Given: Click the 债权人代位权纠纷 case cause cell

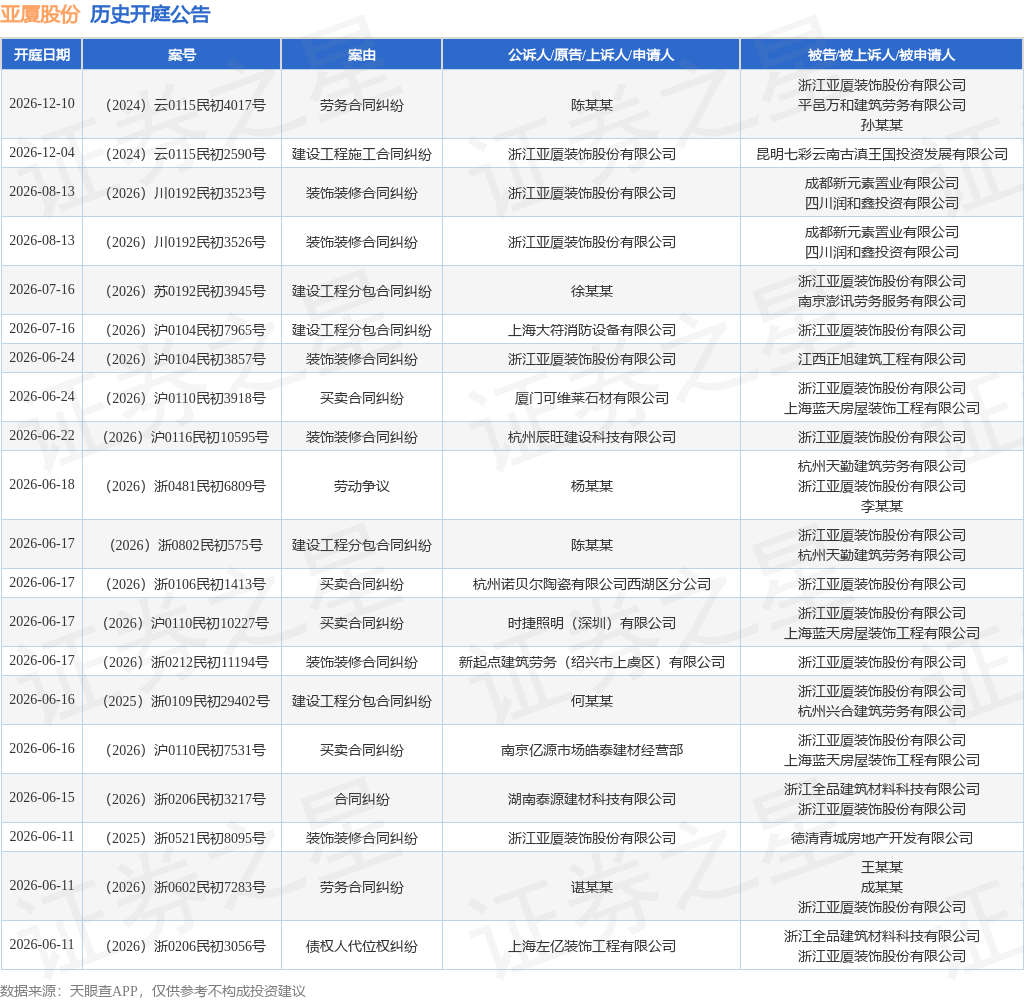Looking at the screenshot, I should point(362,946).
